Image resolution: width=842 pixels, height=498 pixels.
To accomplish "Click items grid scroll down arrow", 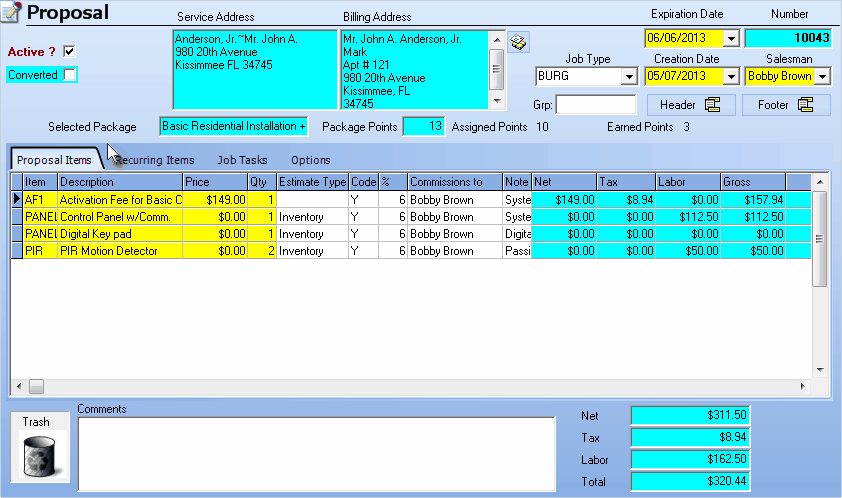I will click(x=820, y=370).
